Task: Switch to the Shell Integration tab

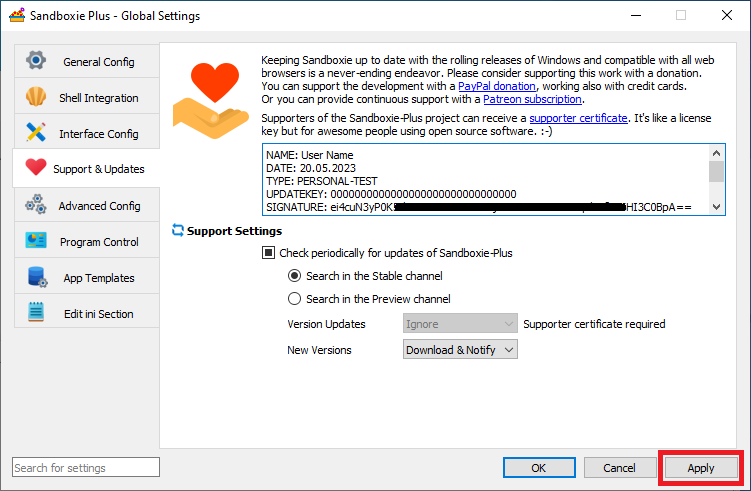Action: (x=98, y=98)
